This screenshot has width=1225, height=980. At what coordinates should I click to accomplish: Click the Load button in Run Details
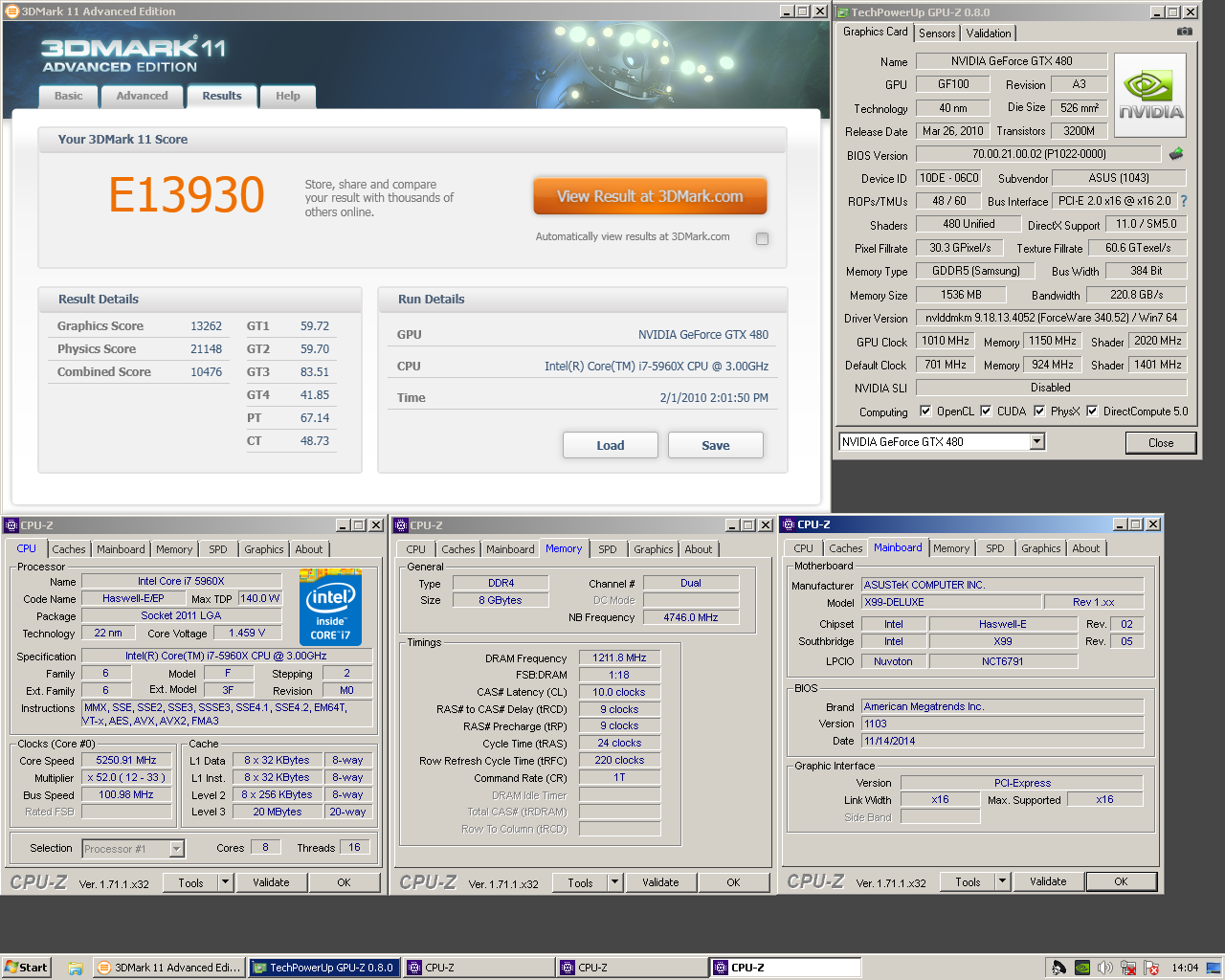(611, 445)
